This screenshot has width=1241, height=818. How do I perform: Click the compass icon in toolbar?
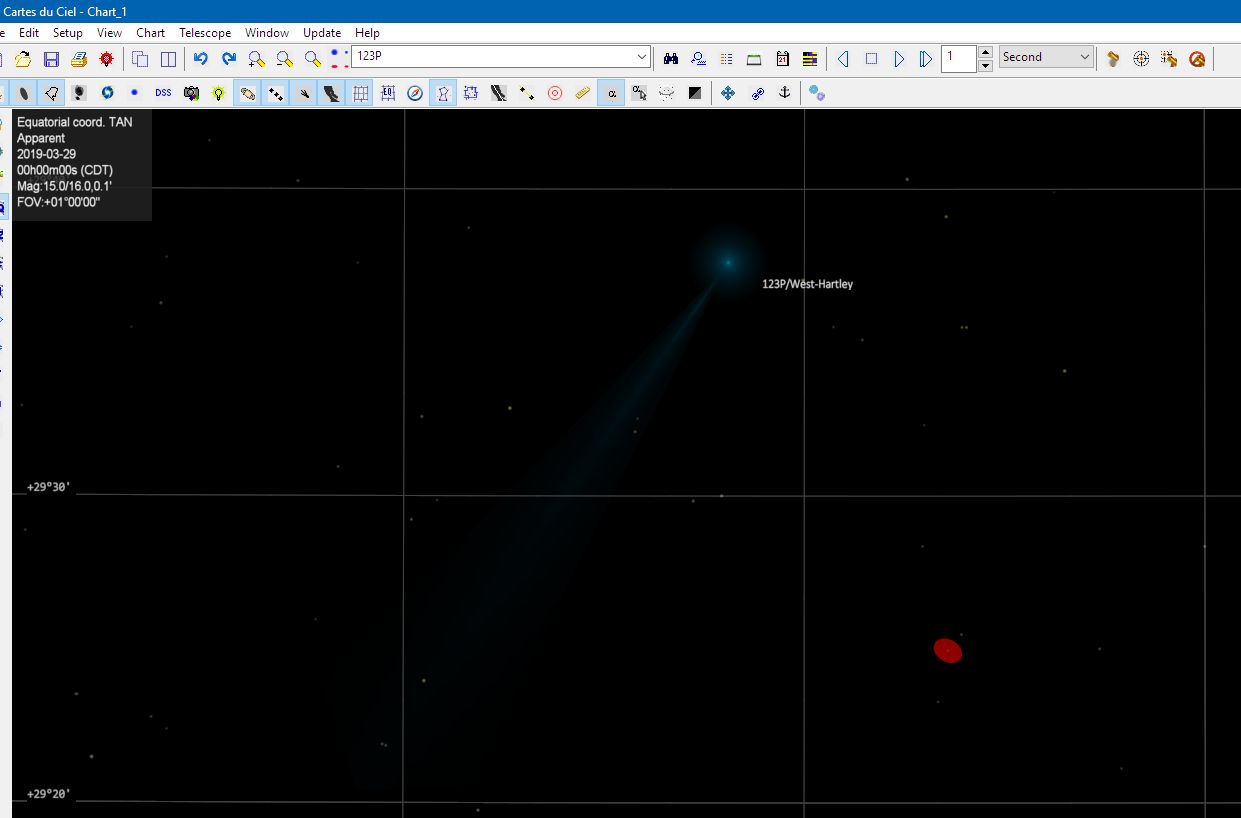pyautogui.click(x=415, y=93)
